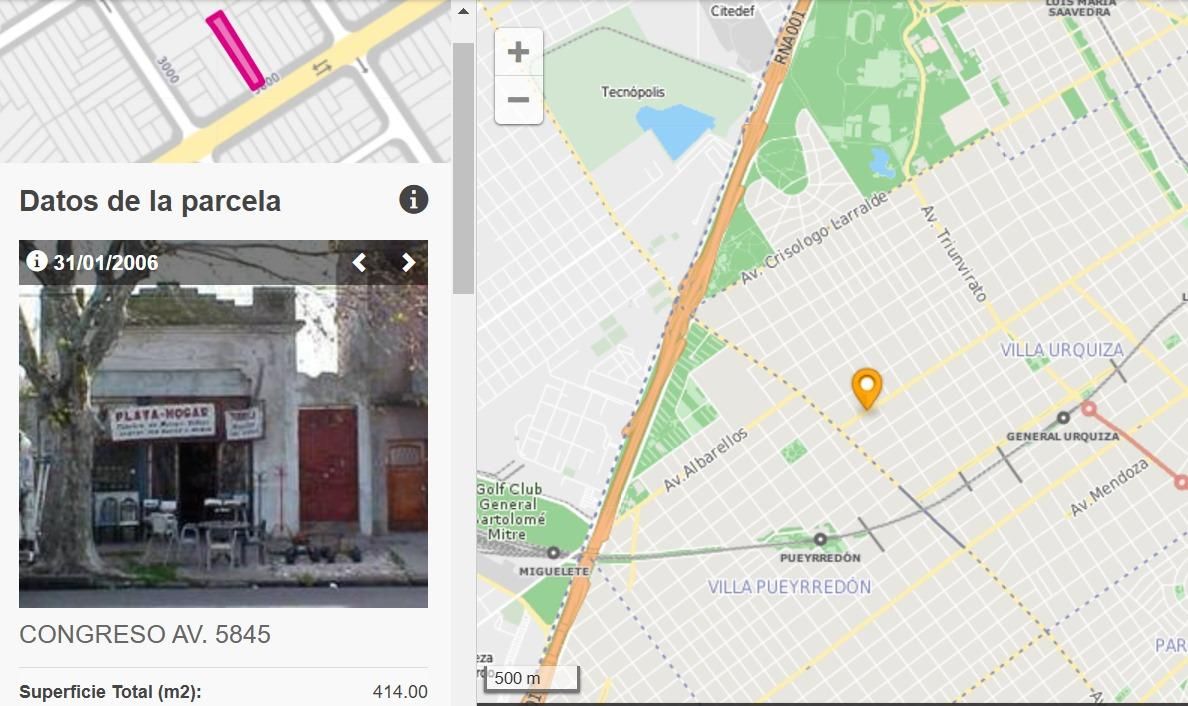Zoom out the map with minus button

pos(518,99)
